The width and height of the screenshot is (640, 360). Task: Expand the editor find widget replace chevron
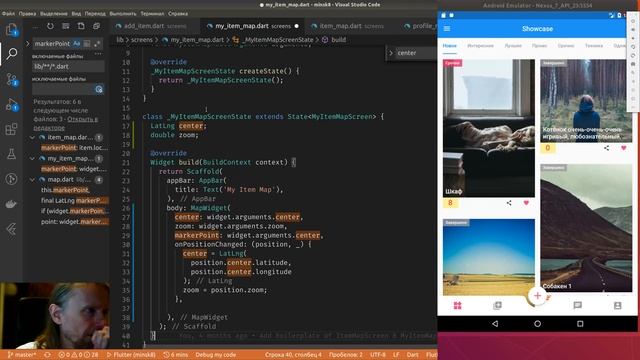(391, 53)
